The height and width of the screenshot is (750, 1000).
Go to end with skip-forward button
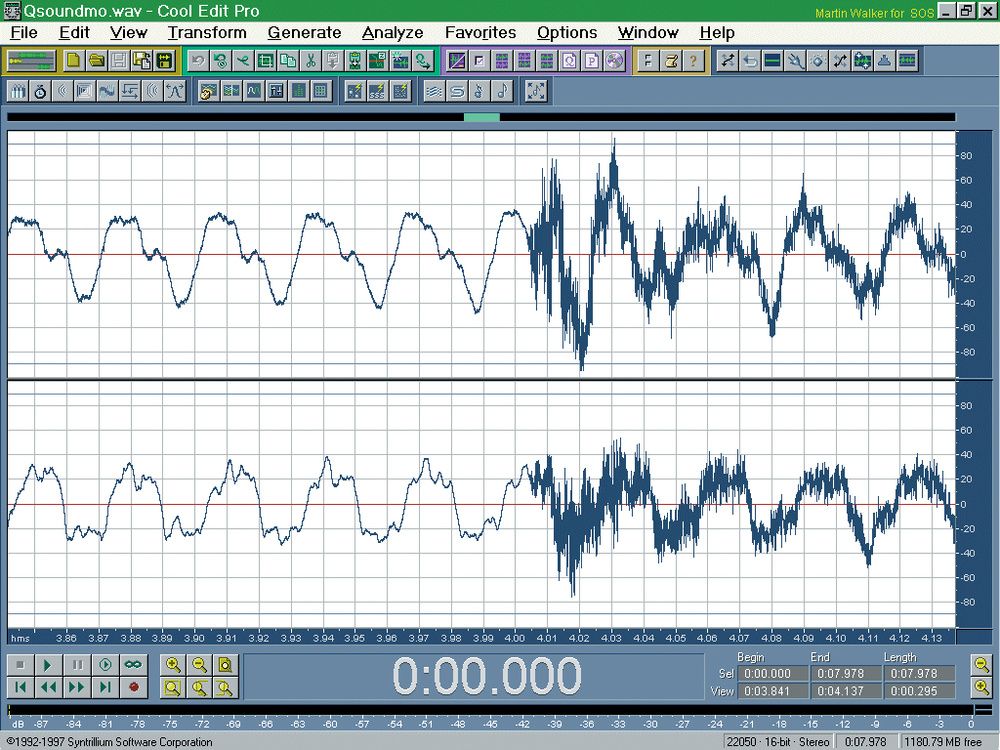105,687
